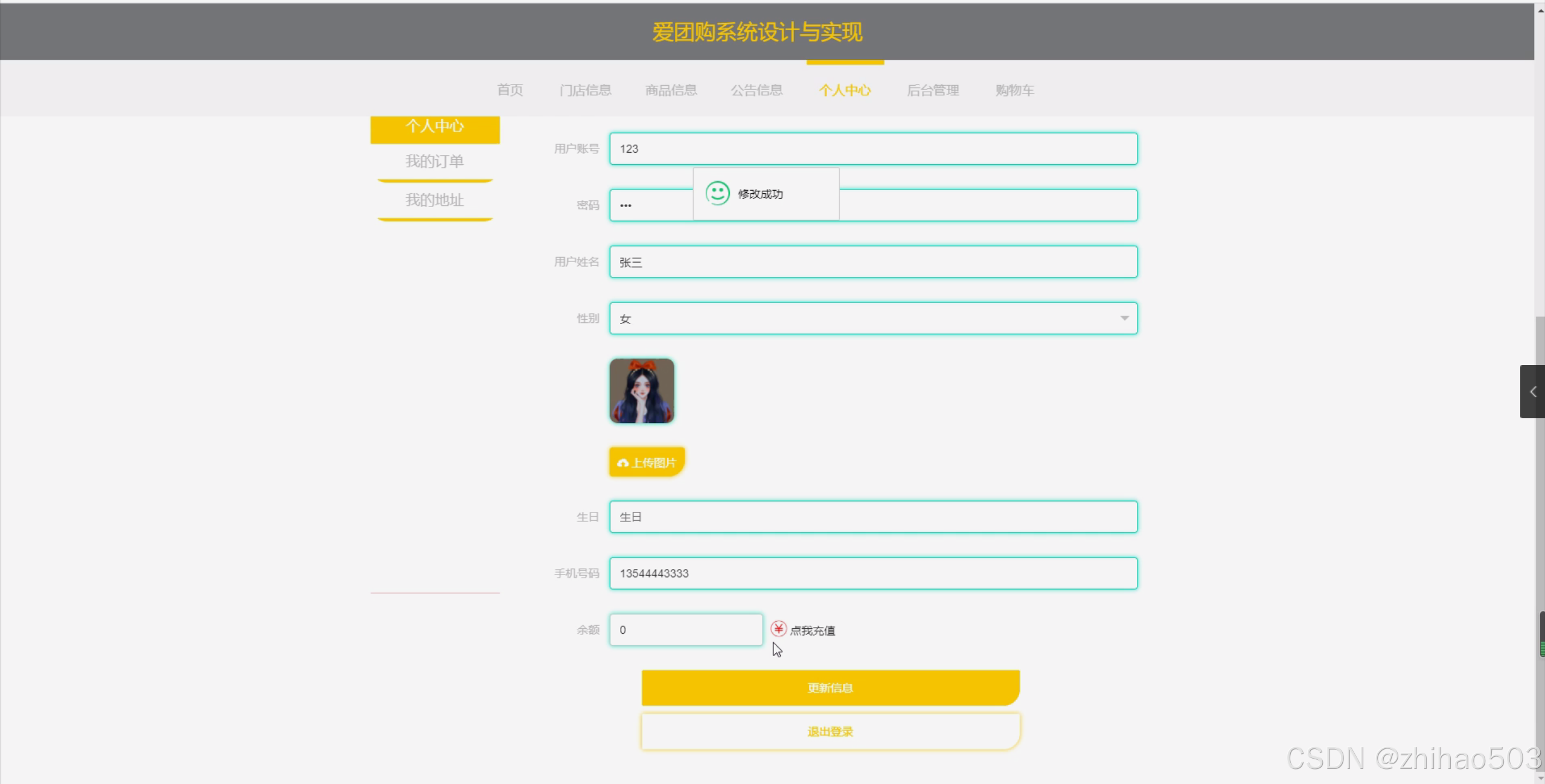Open 后台管理 navigation item
The image size is (1545, 784).
coord(932,90)
